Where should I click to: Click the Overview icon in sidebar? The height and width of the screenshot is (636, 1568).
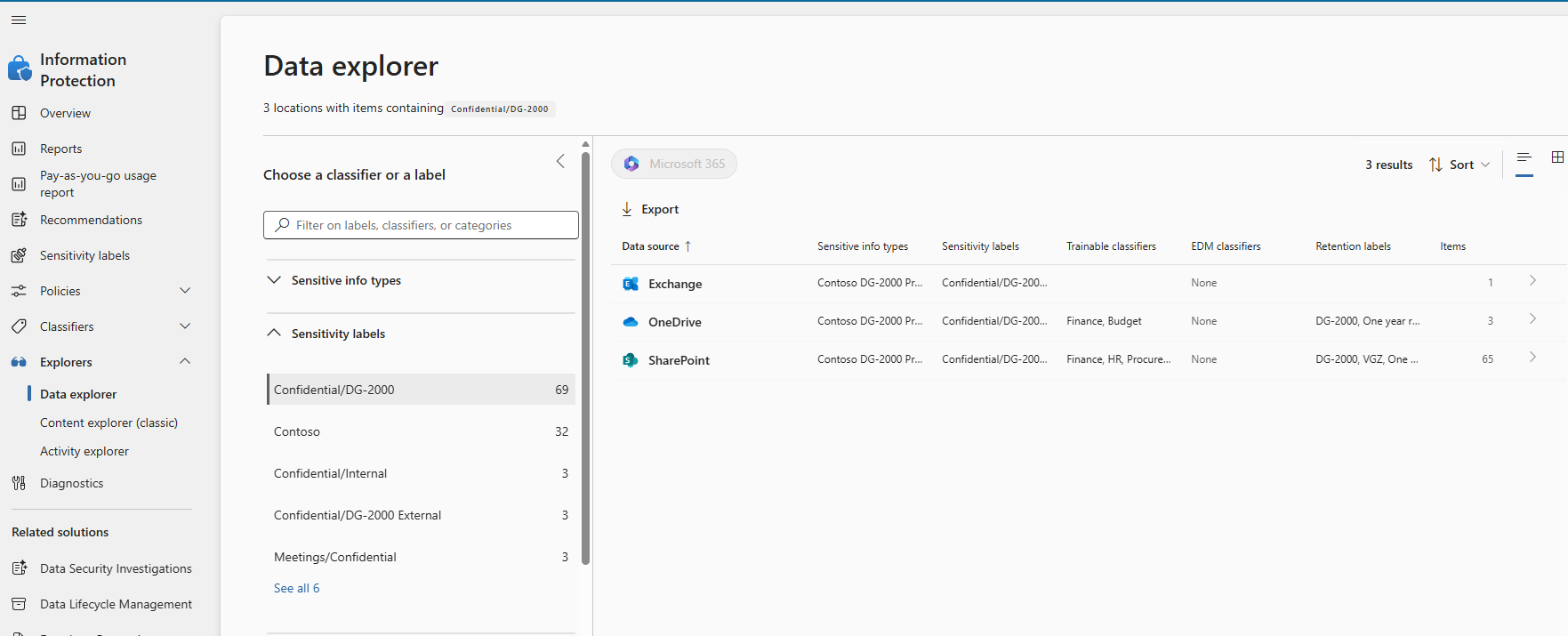coord(19,113)
